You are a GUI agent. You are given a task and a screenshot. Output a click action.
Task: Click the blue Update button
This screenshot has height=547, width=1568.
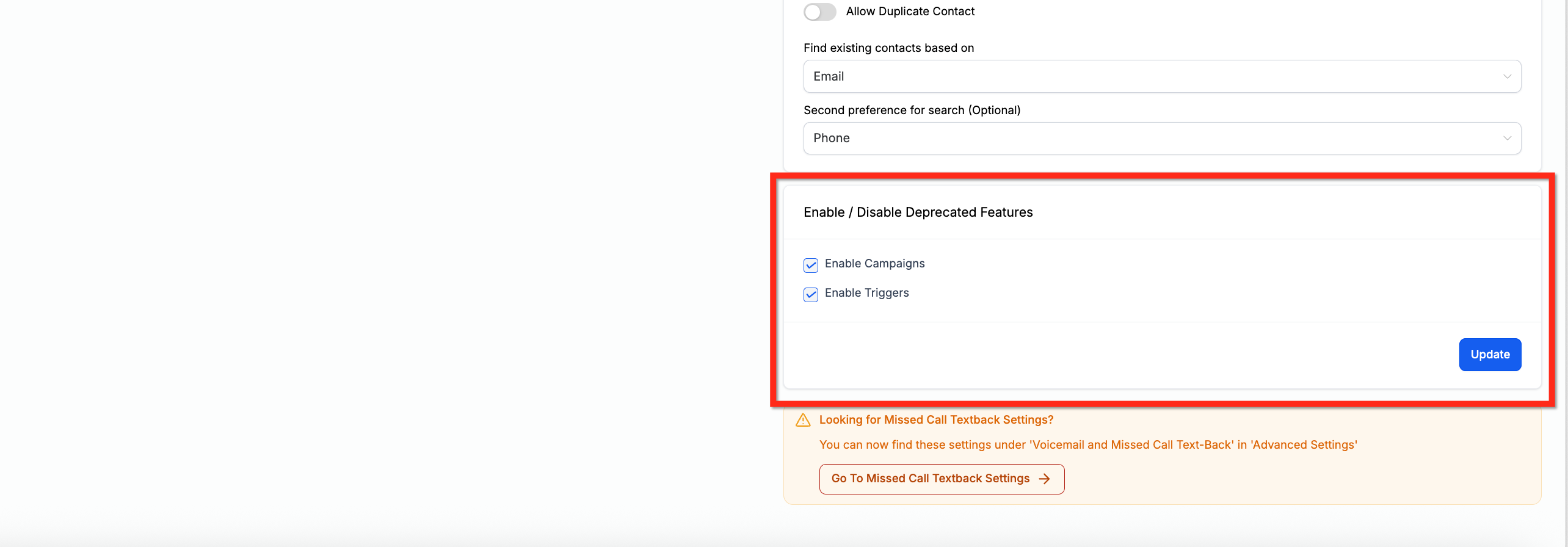pos(1490,355)
